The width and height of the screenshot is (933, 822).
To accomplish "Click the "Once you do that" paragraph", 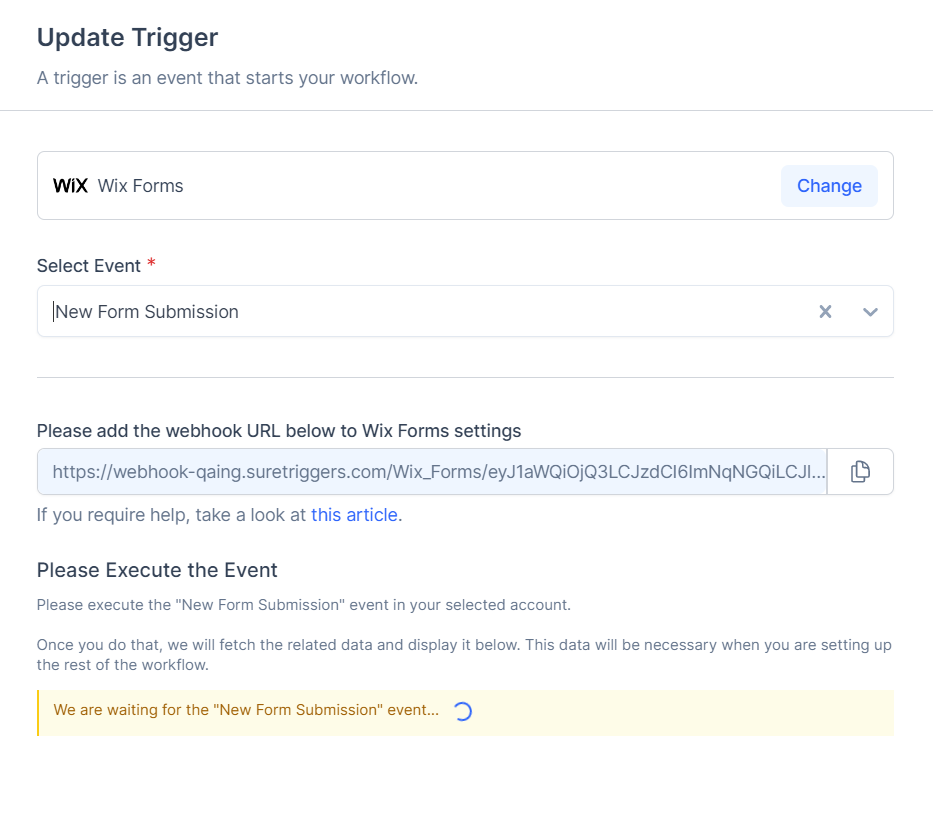I will point(464,654).
